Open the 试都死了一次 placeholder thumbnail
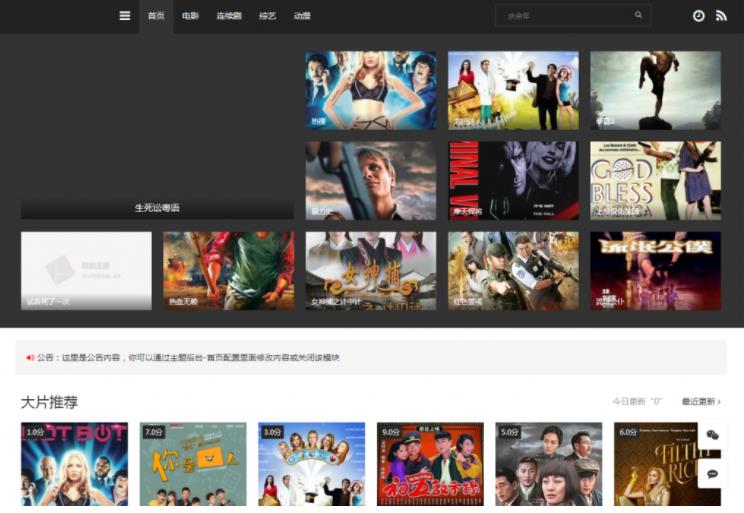Viewport: 744px width, 513px height. coord(86,271)
